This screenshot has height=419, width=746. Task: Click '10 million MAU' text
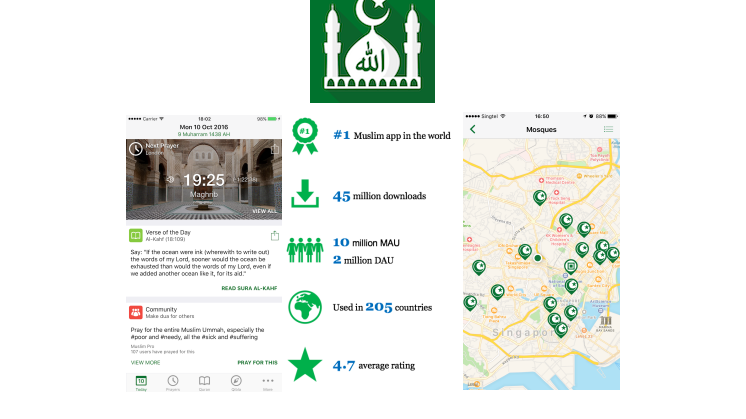coord(366,243)
